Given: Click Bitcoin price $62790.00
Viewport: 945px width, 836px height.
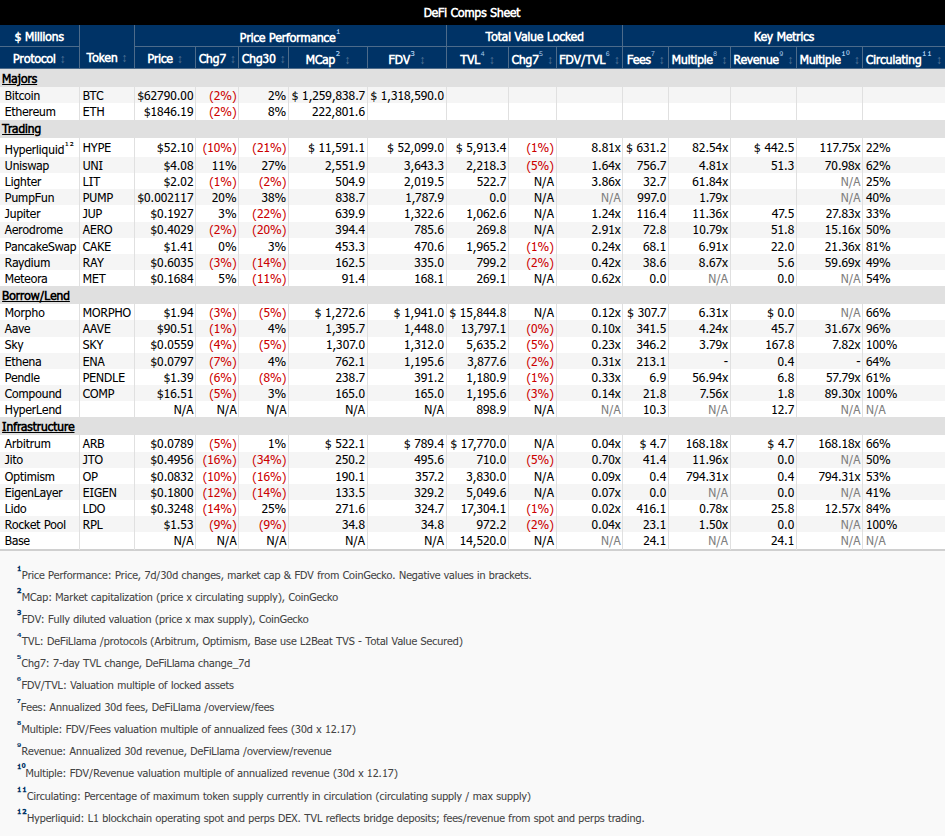Looking at the screenshot, I should click(x=166, y=96).
